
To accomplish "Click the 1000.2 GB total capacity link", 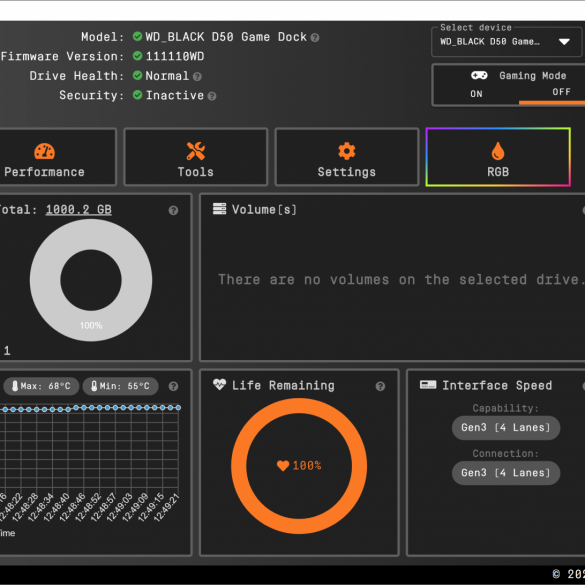I will tap(79, 209).
